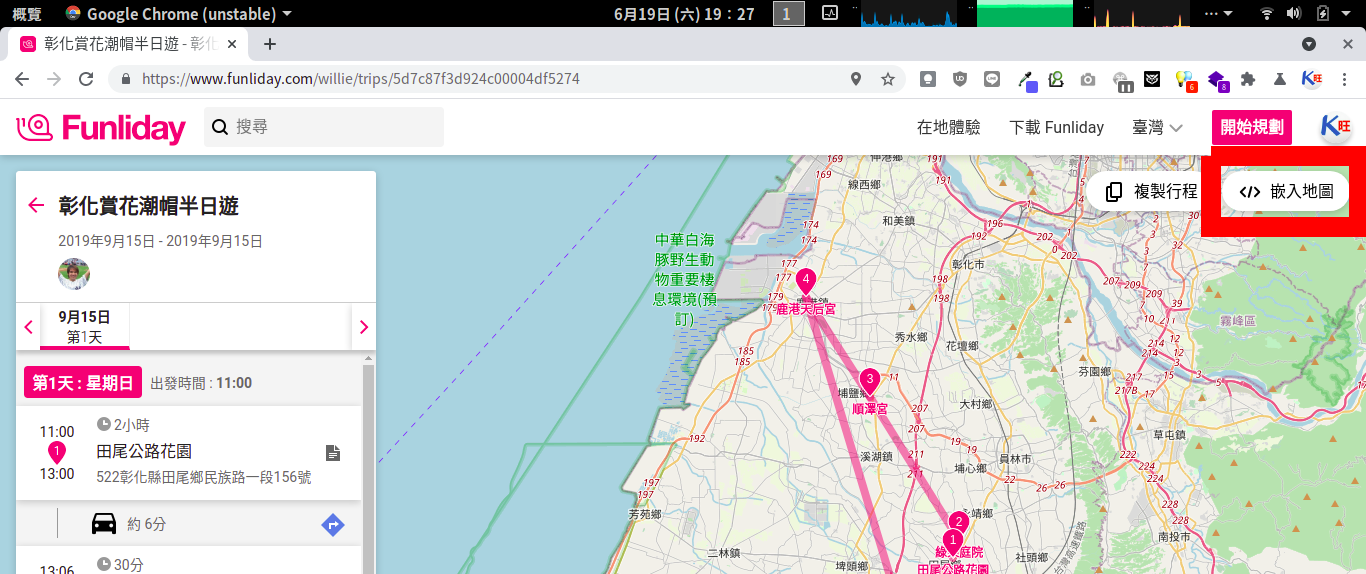Viewport: 1366px width, 574px height.
Task: Show previous day with left chevron
Action: [29, 327]
